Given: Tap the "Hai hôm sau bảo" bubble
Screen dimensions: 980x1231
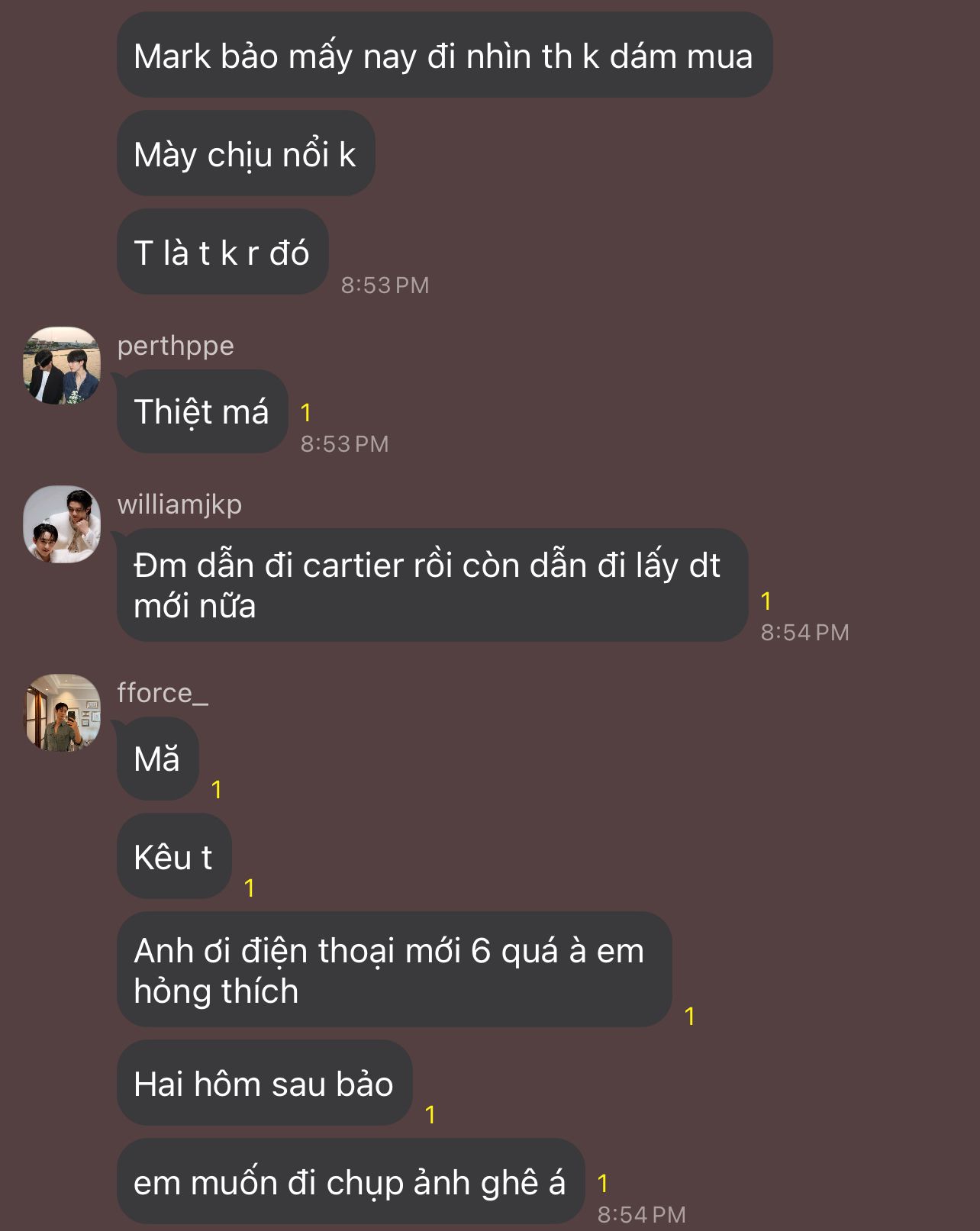Looking at the screenshot, I should (x=264, y=1084).
